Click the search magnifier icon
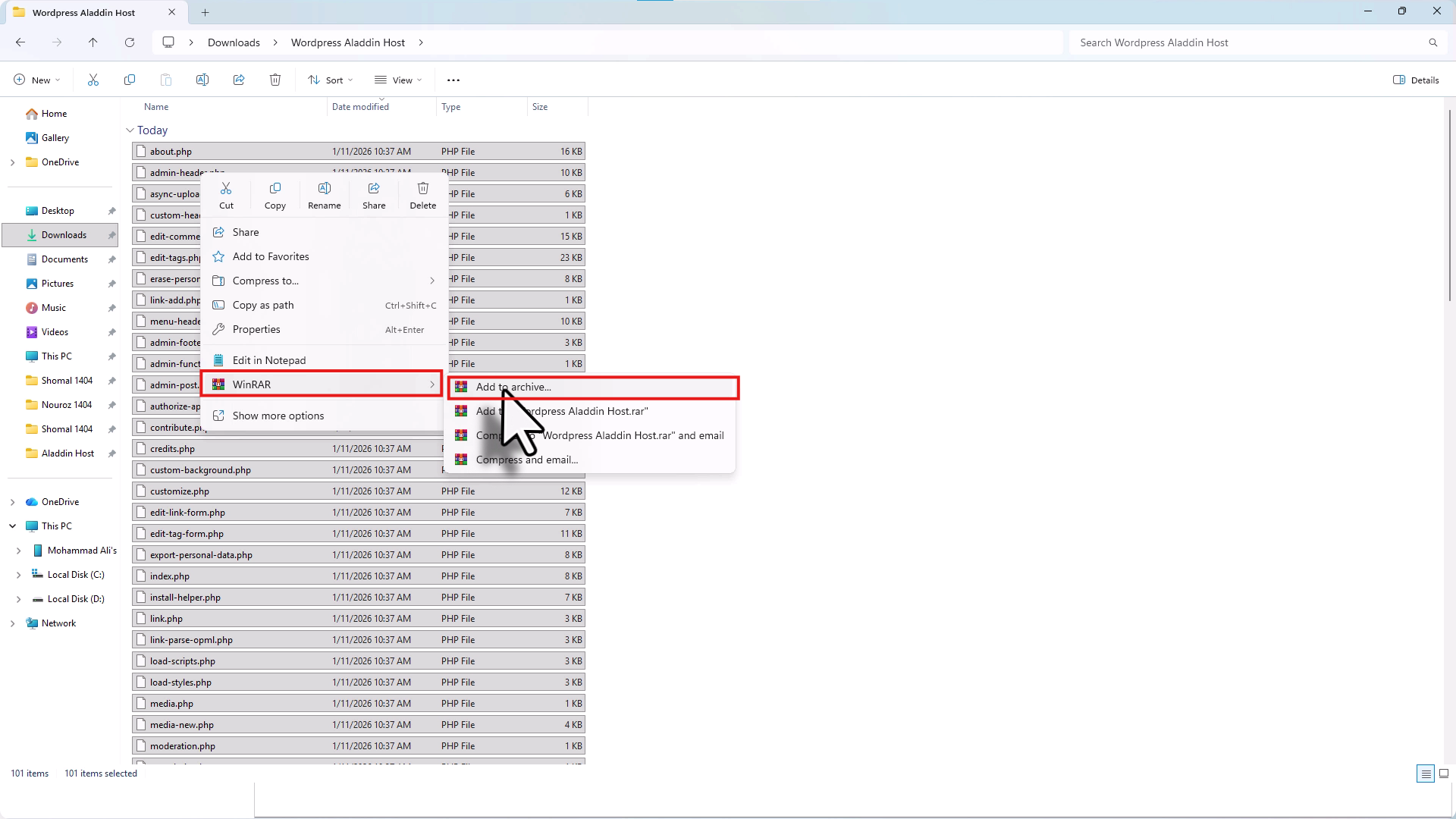This screenshot has height=819, width=1456. tap(1433, 42)
